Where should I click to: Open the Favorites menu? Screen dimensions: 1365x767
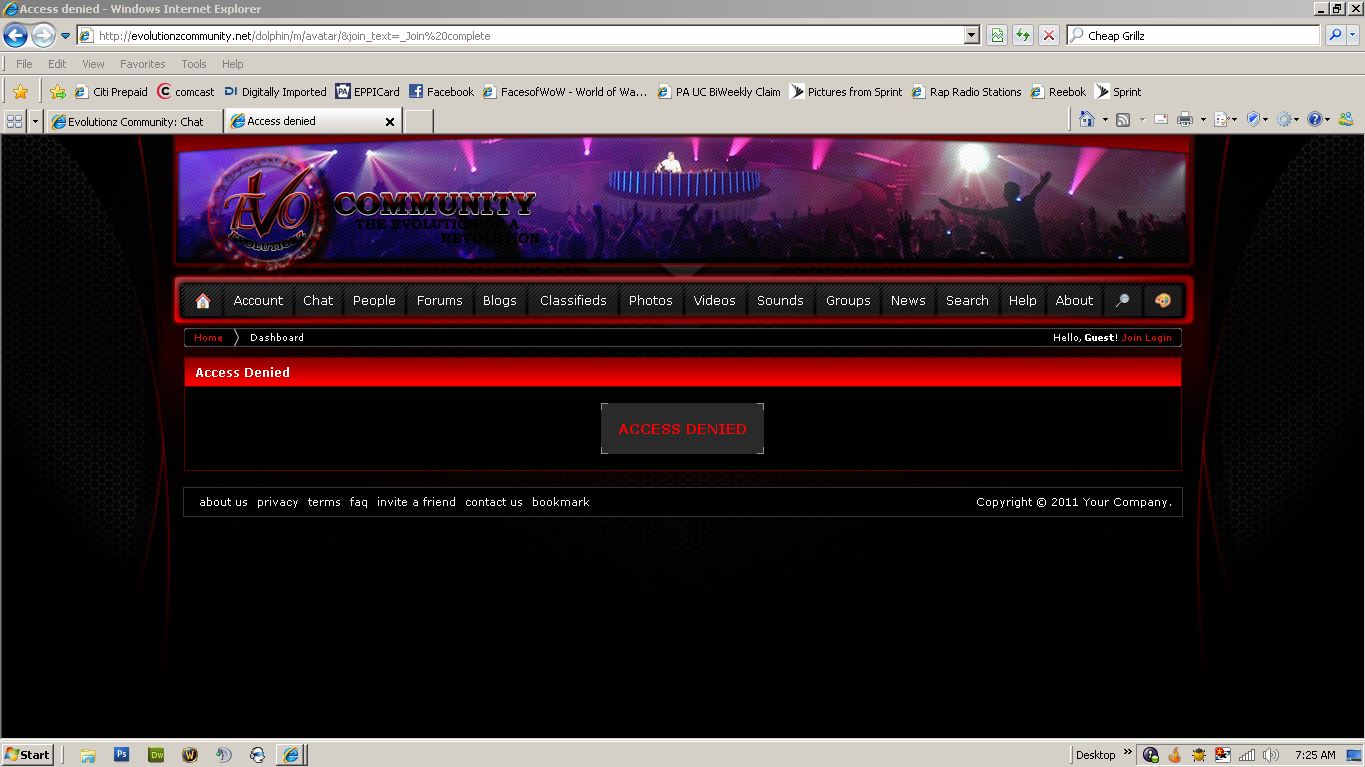[143, 64]
